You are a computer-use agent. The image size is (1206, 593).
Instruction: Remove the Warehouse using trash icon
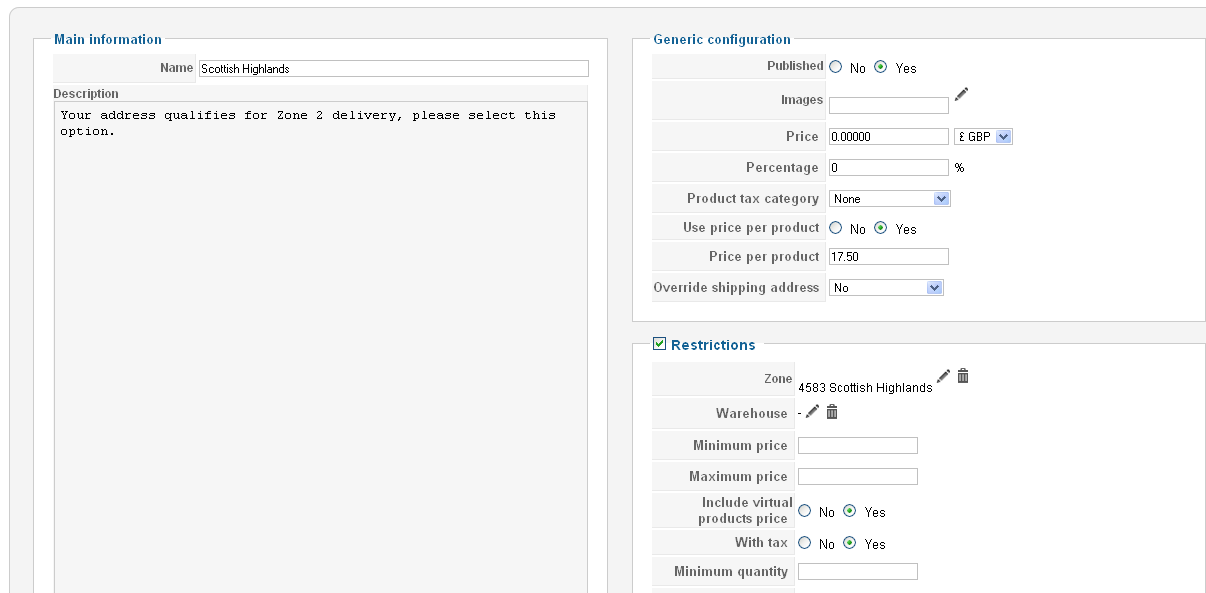[x=832, y=412]
